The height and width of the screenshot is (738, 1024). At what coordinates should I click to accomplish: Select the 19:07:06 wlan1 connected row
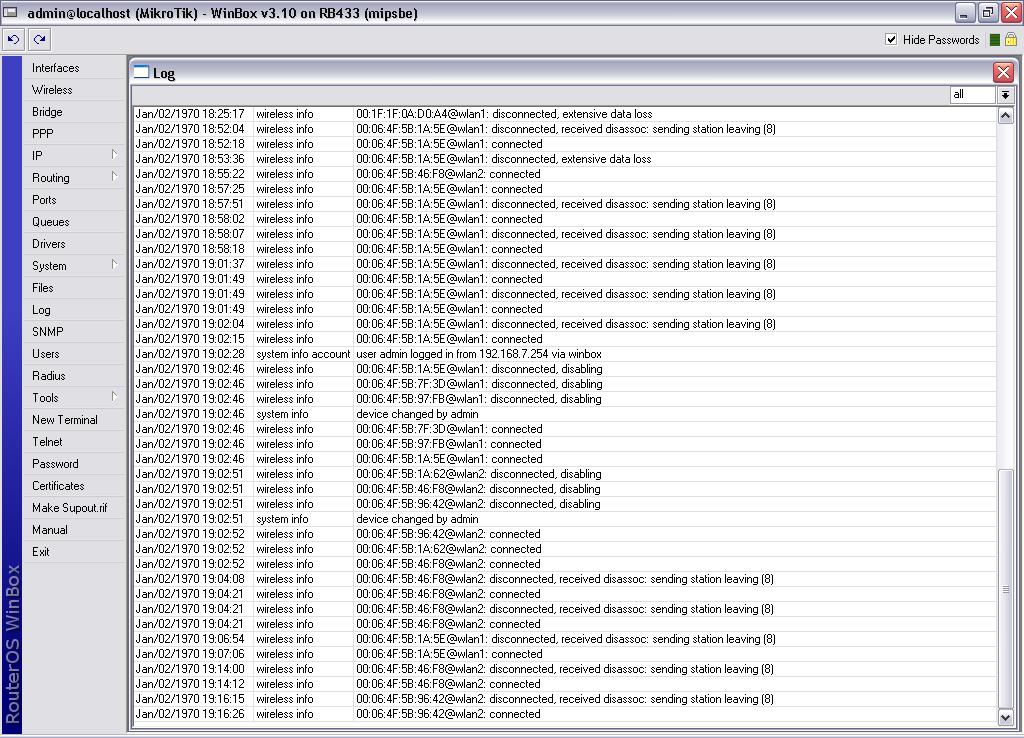(x=564, y=654)
